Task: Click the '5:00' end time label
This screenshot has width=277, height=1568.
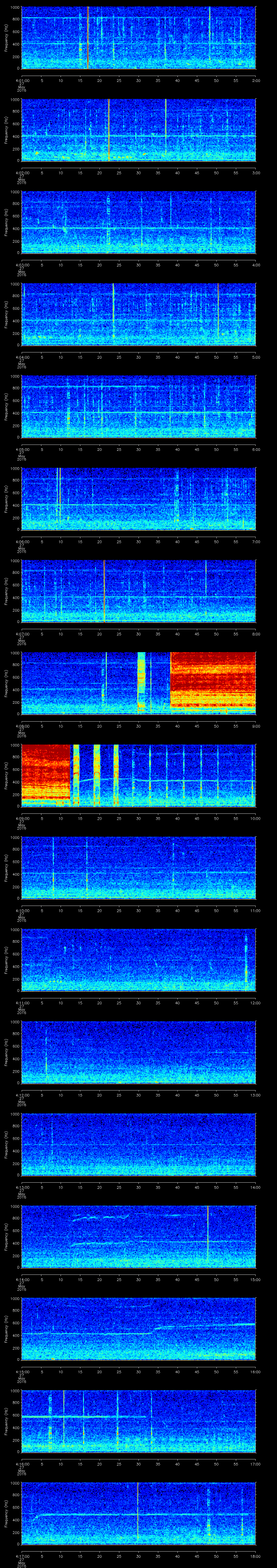Action: pyautogui.click(x=256, y=357)
